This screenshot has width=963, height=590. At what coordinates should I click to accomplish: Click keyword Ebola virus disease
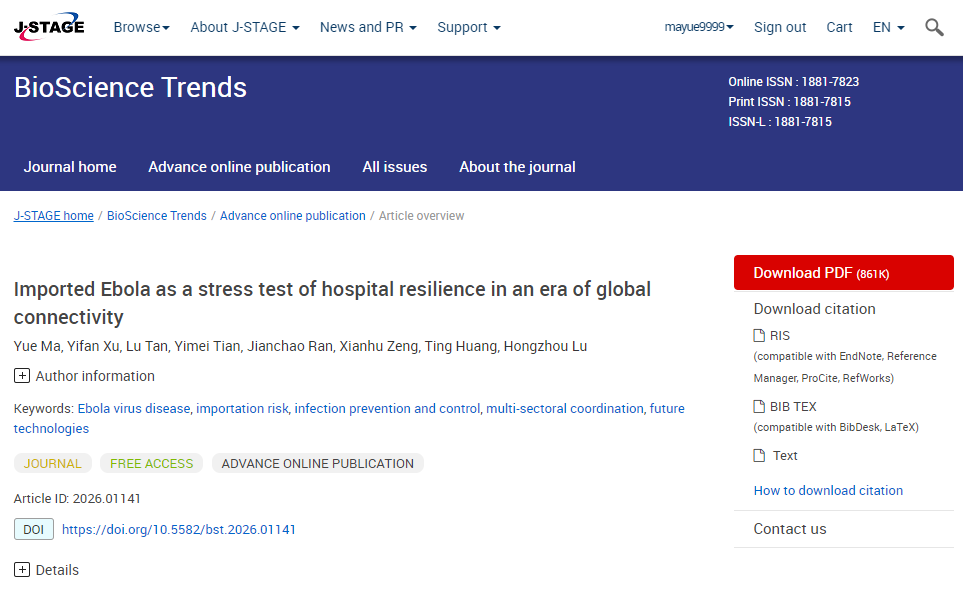[134, 408]
